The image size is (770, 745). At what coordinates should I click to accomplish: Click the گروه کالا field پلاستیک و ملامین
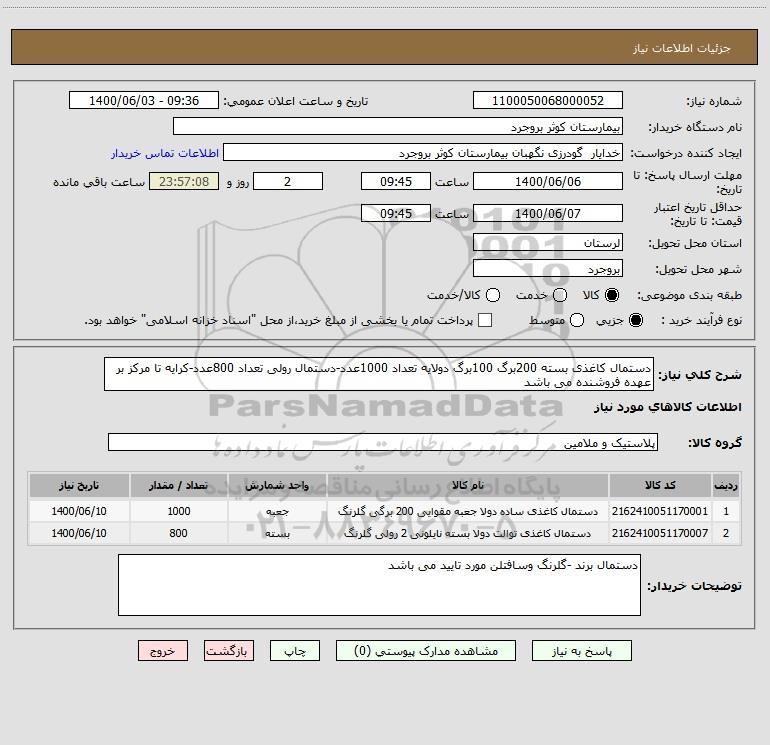click(x=383, y=442)
